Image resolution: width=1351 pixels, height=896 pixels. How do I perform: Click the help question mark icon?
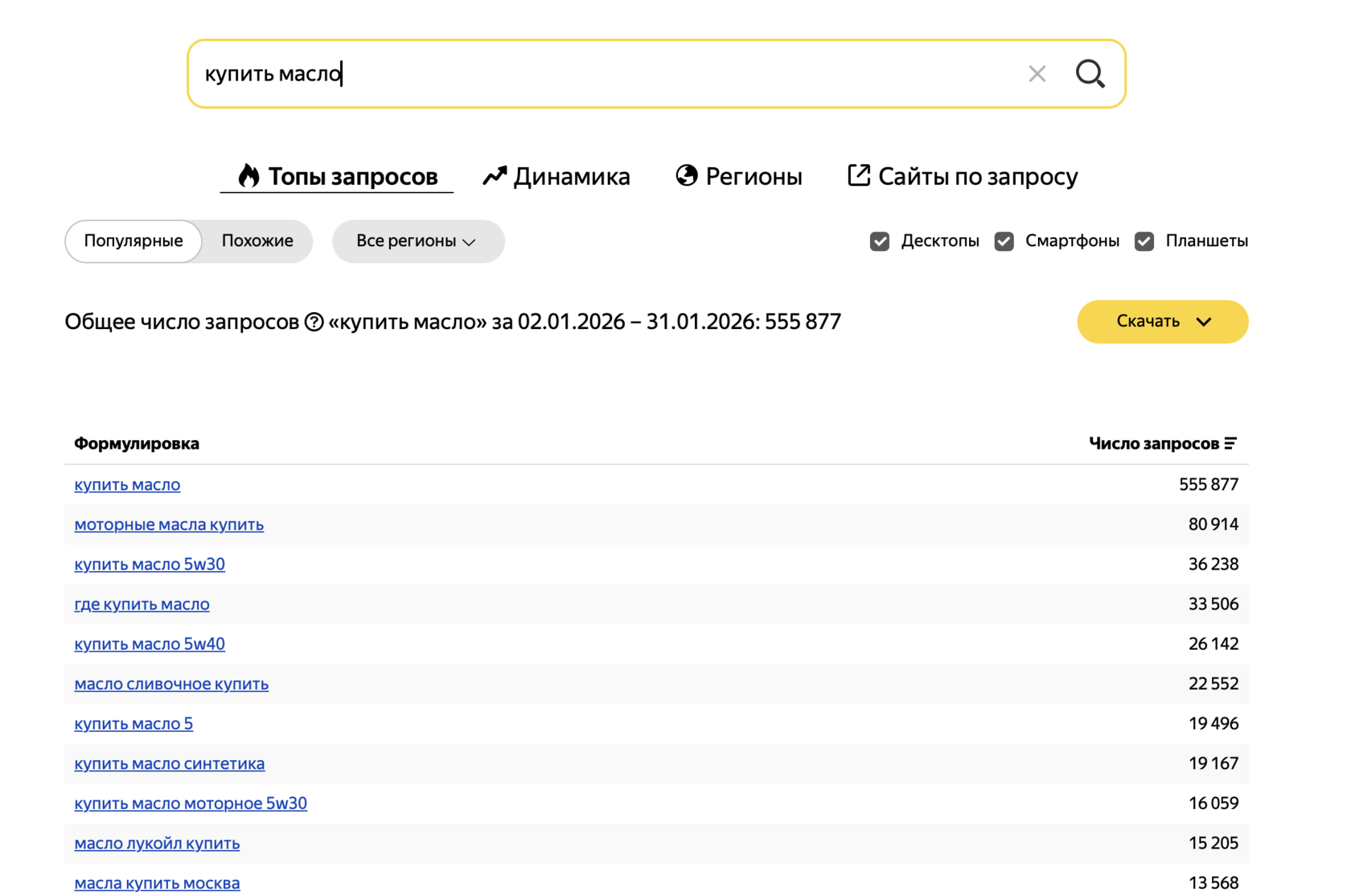[x=314, y=323]
